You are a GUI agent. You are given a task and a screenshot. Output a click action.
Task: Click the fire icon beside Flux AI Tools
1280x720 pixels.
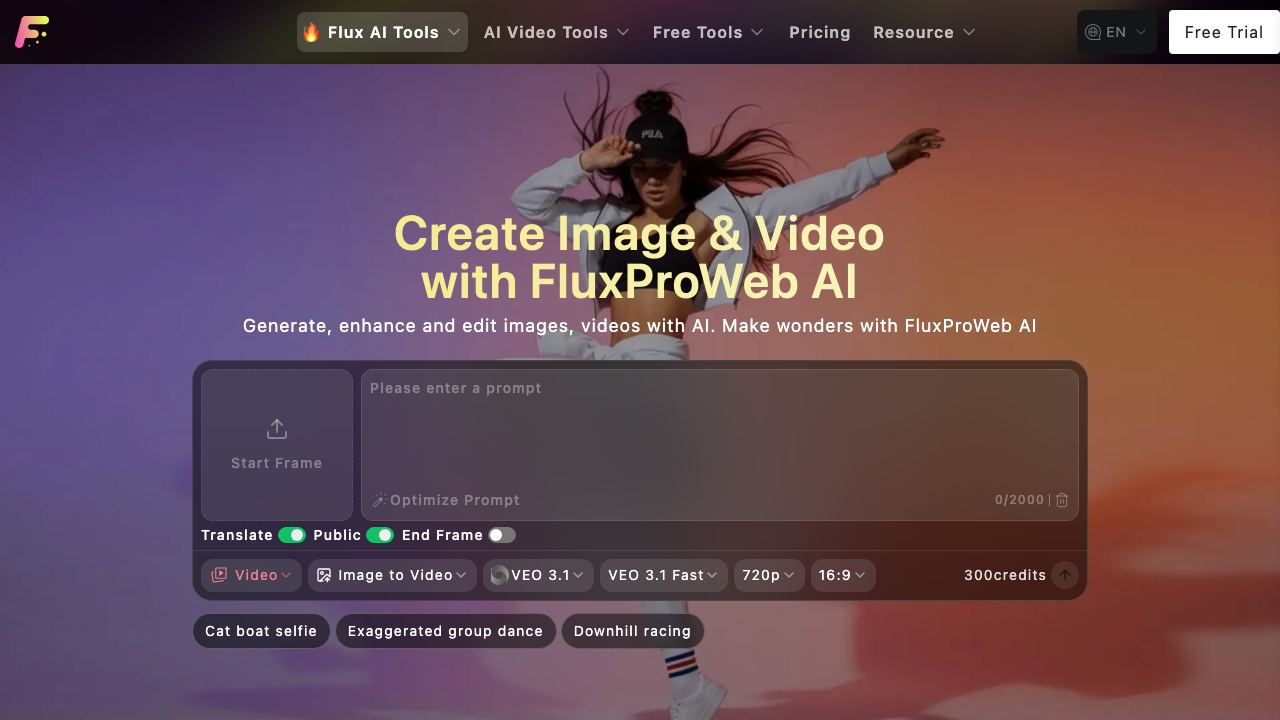pos(311,32)
